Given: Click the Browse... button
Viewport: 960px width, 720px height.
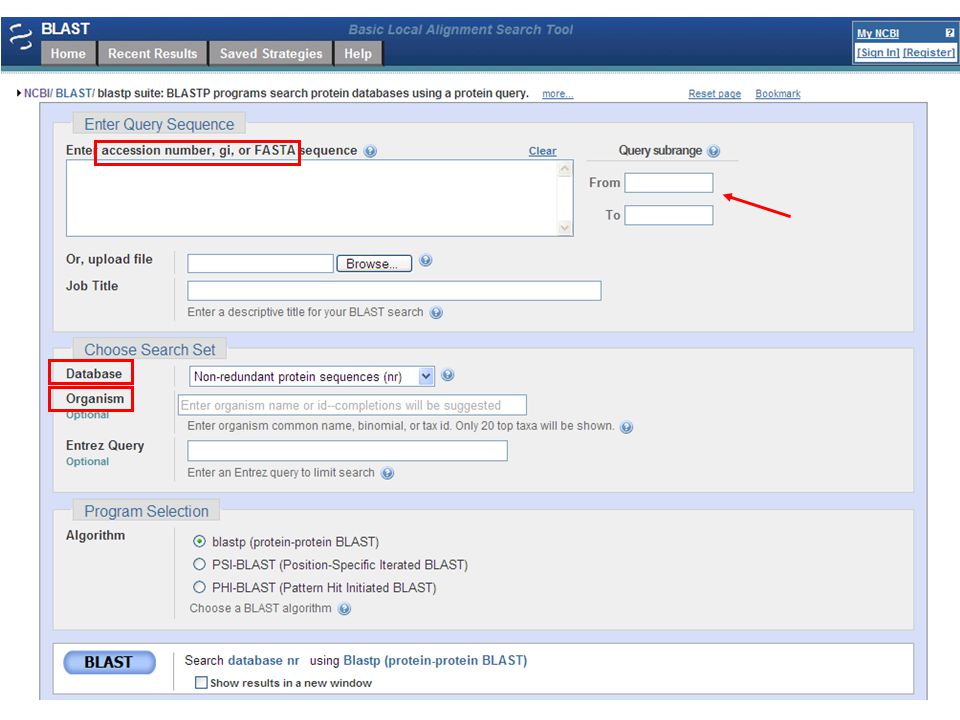Looking at the screenshot, I should (374, 264).
